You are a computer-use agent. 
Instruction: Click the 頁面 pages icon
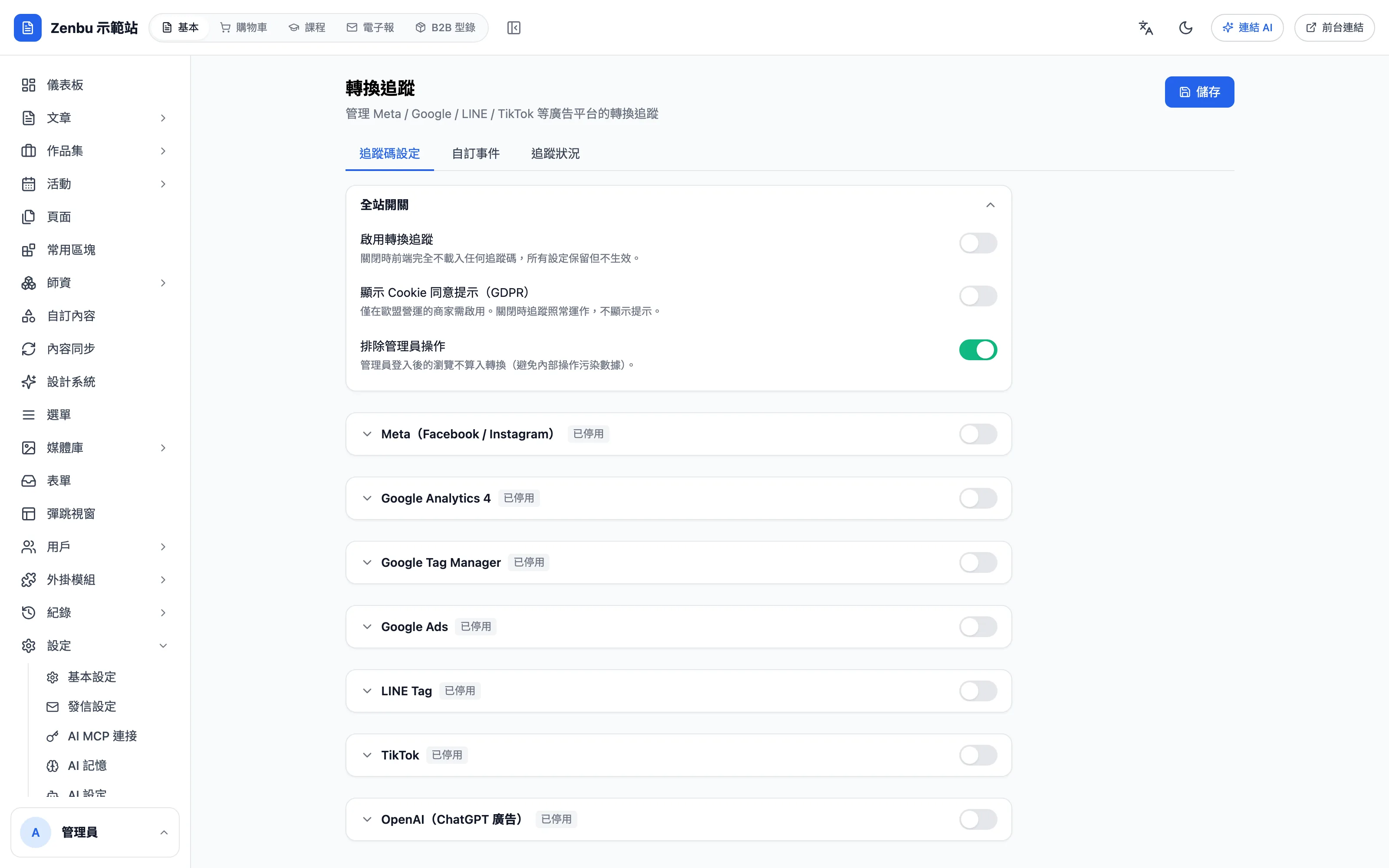pos(29,217)
